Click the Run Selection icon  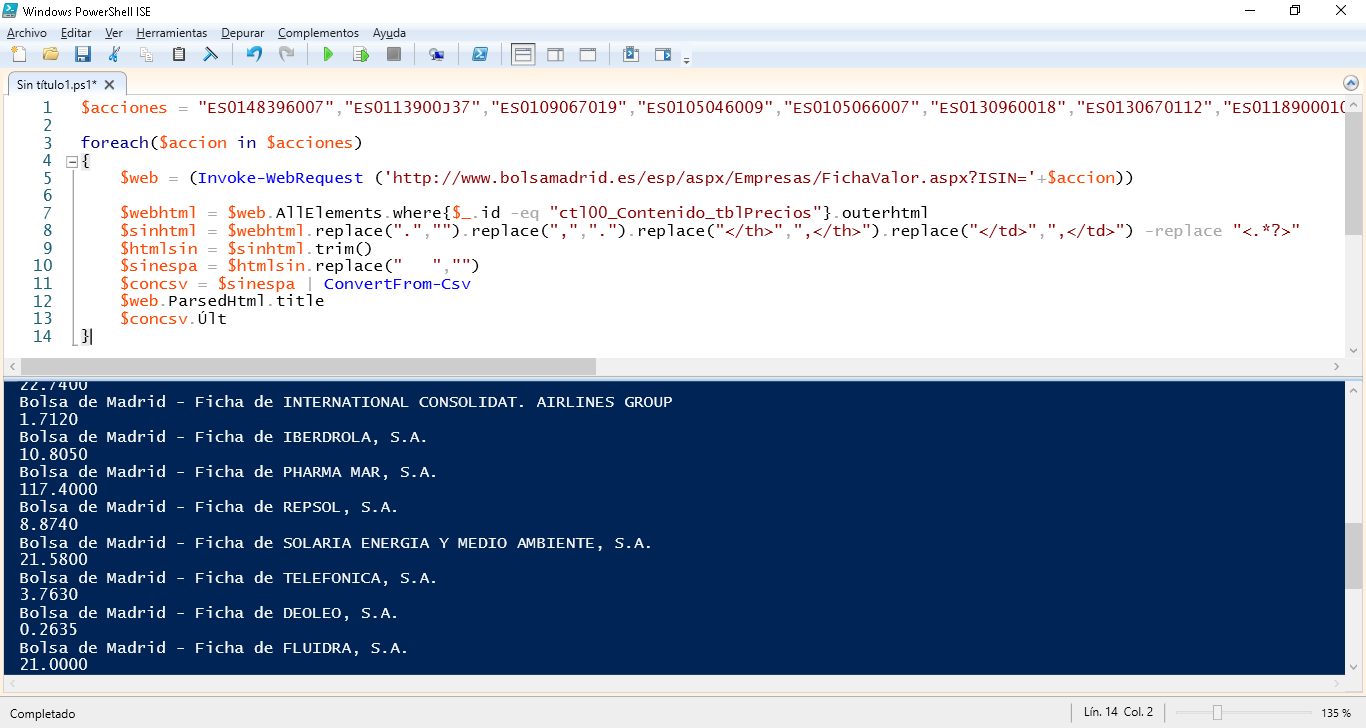[360, 54]
